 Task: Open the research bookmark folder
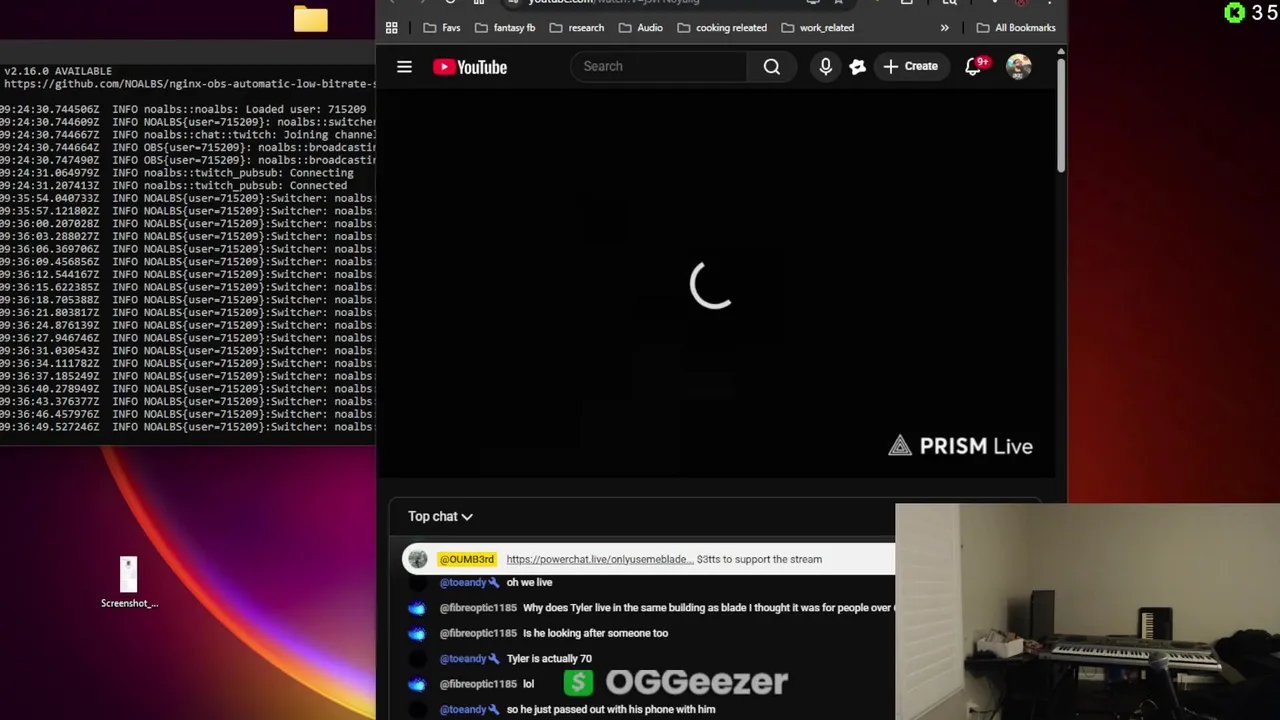point(576,28)
